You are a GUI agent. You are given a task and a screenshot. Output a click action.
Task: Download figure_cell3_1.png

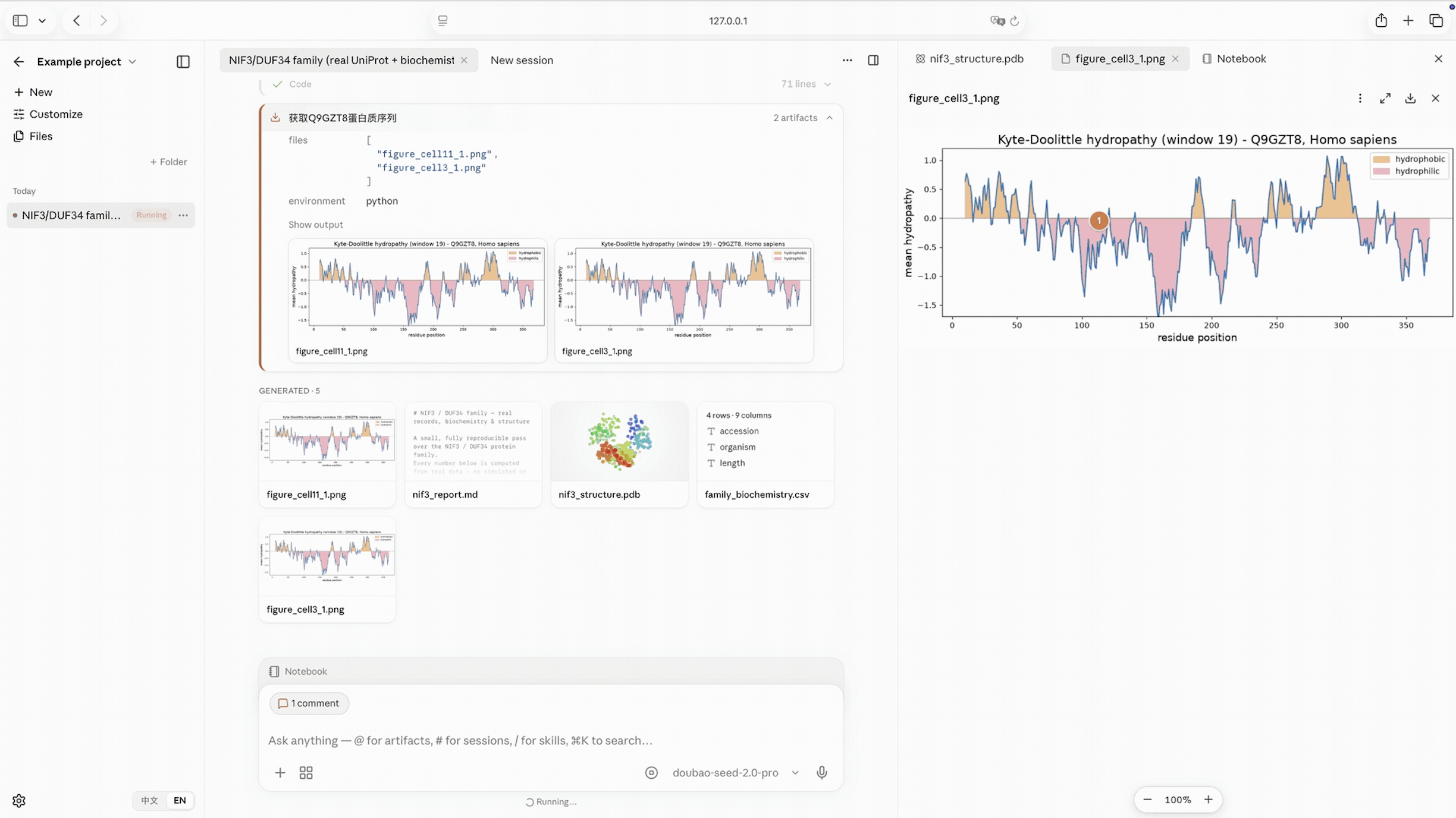(1410, 99)
